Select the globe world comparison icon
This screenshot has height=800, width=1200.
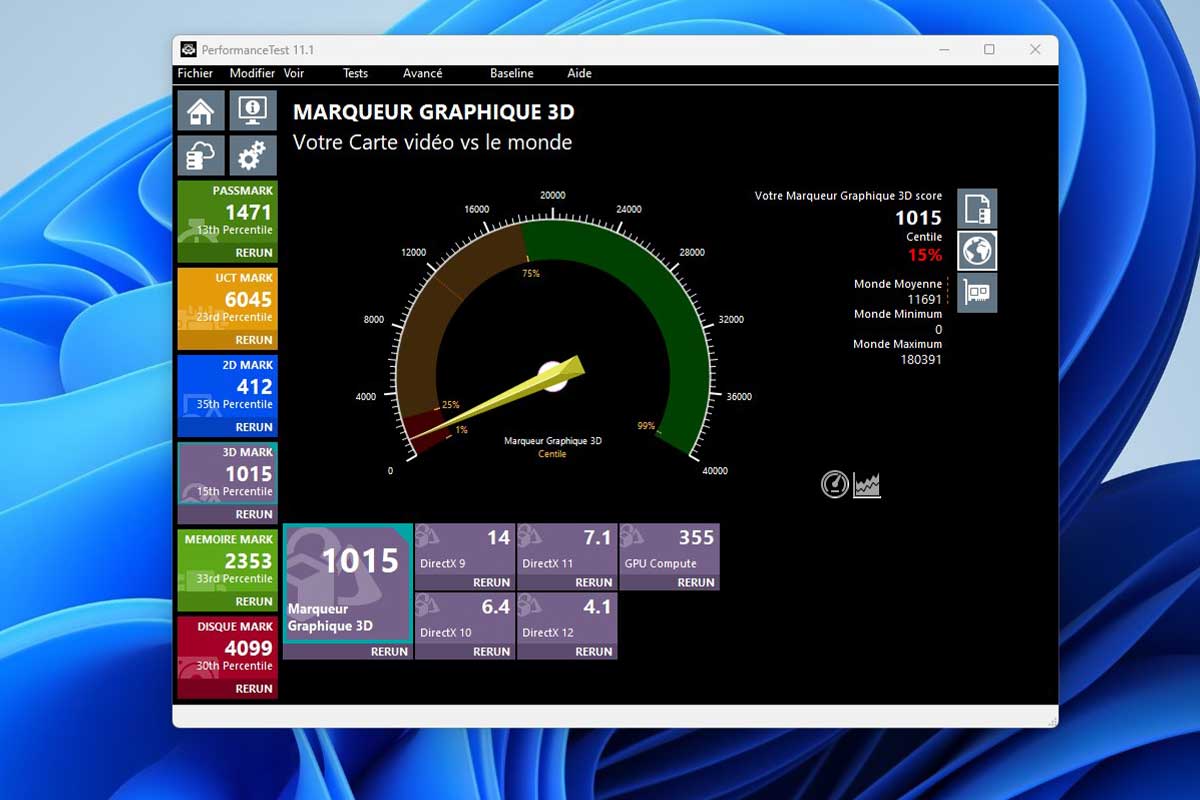(x=977, y=251)
